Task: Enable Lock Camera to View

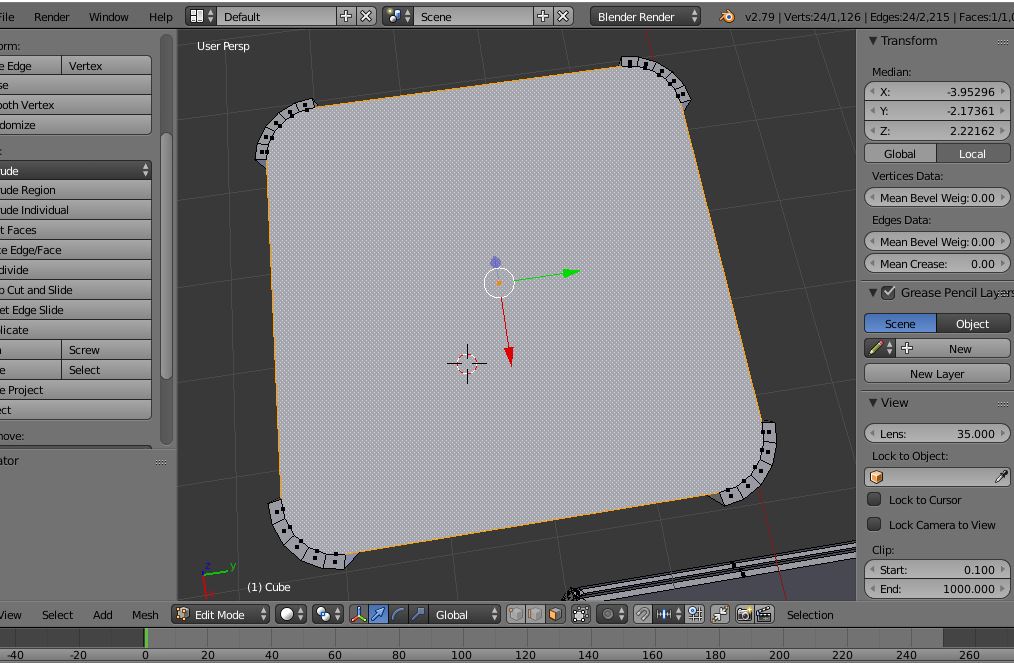Action: [875, 525]
